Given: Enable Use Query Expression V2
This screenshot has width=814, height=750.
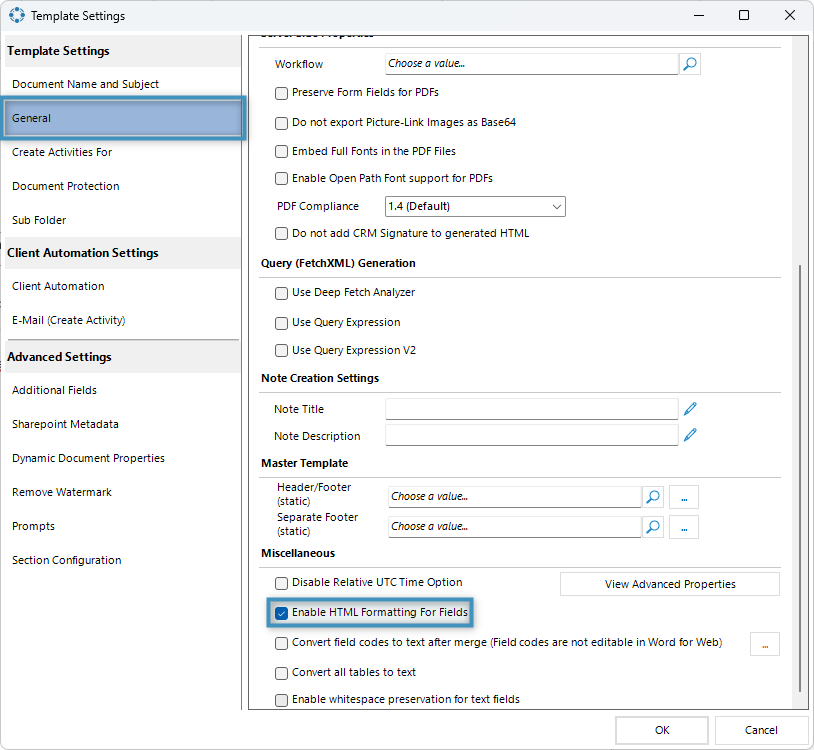Looking at the screenshot, I should click(281, 351).
